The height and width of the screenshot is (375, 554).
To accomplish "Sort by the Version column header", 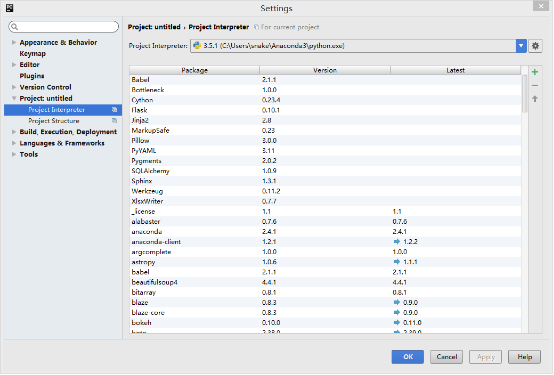I will click(x=325, y=70).
